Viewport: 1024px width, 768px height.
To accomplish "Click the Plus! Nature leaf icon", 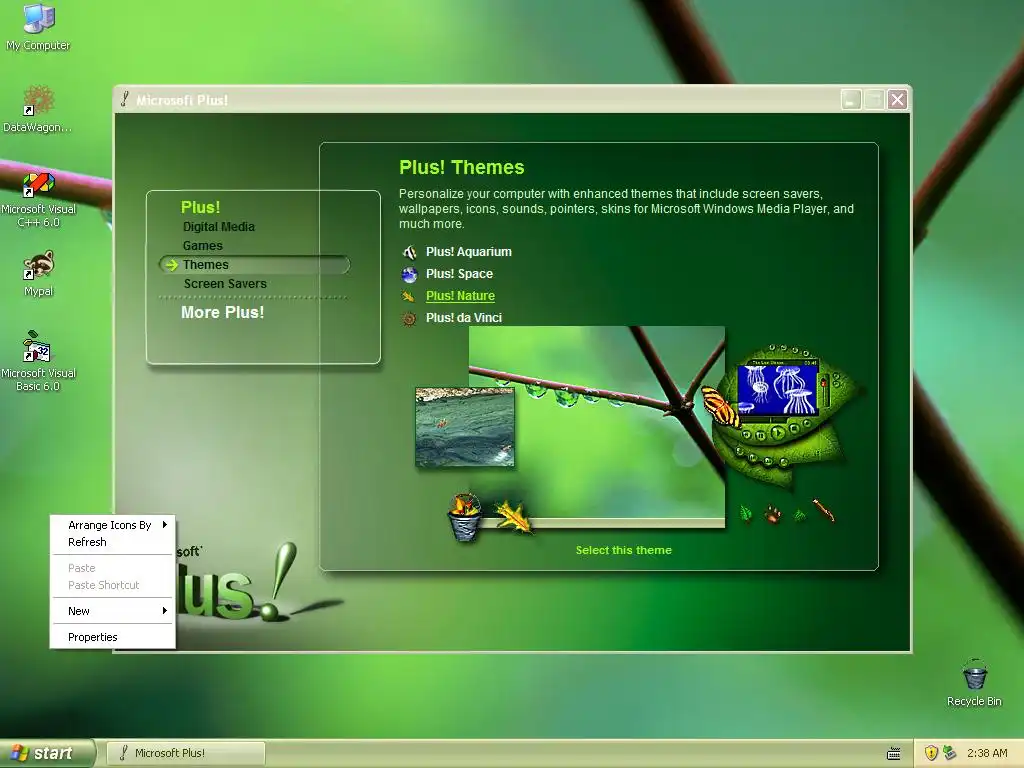I will tap(409, 296).
